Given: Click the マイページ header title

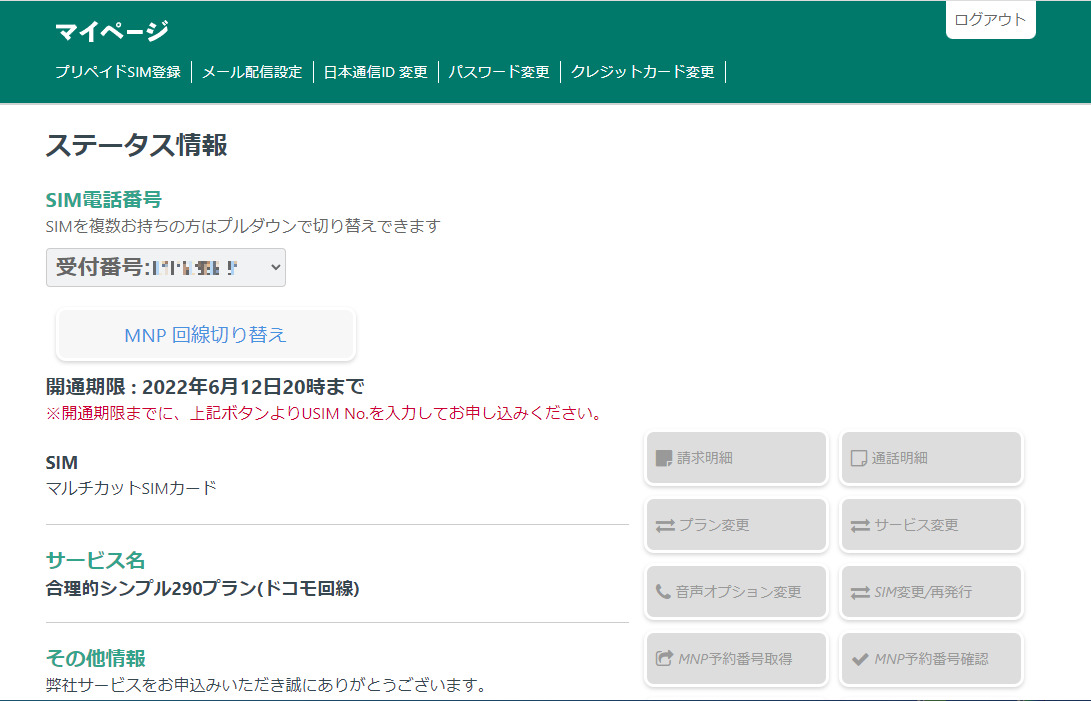Looking at the screenshot, I should (x=112, y=32).
